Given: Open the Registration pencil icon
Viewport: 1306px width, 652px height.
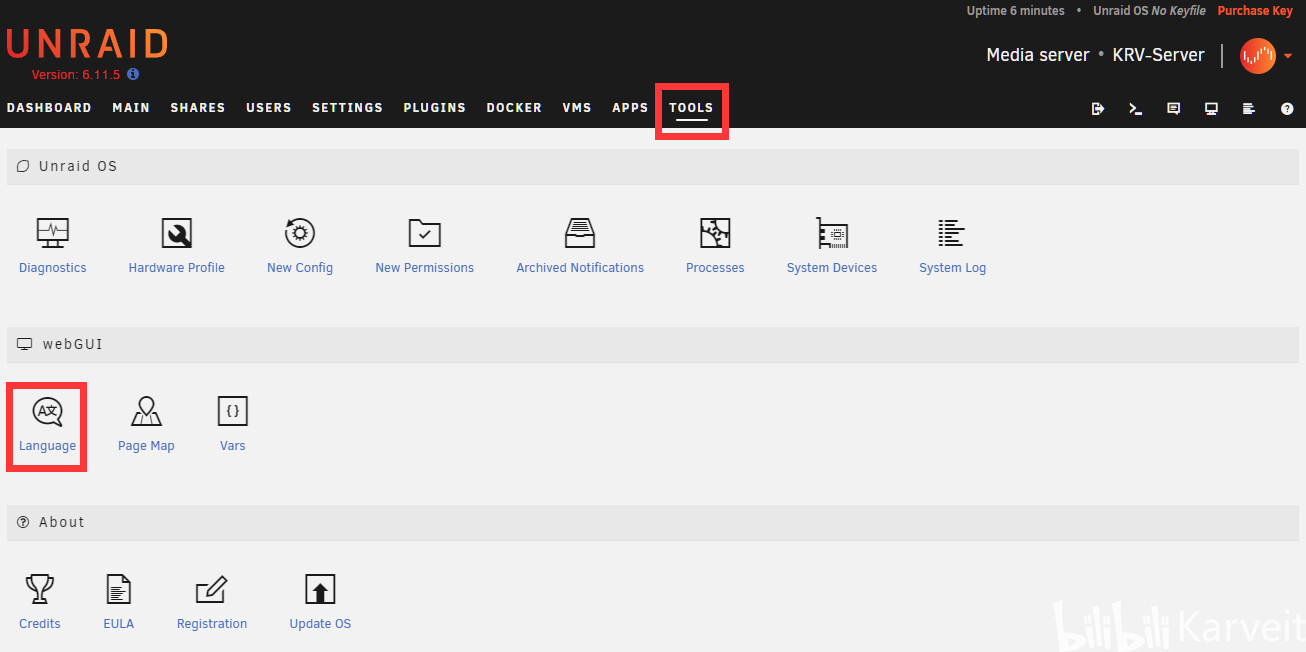Looking at the screenshot, I should pyautogui.click(x=212, y=589).
